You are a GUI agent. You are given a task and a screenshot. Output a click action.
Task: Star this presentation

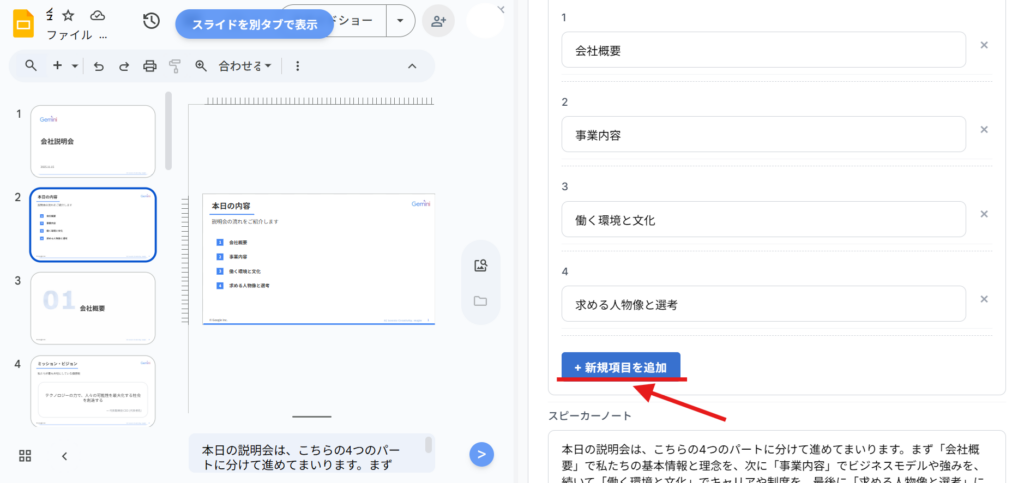[x=68, y=15]
